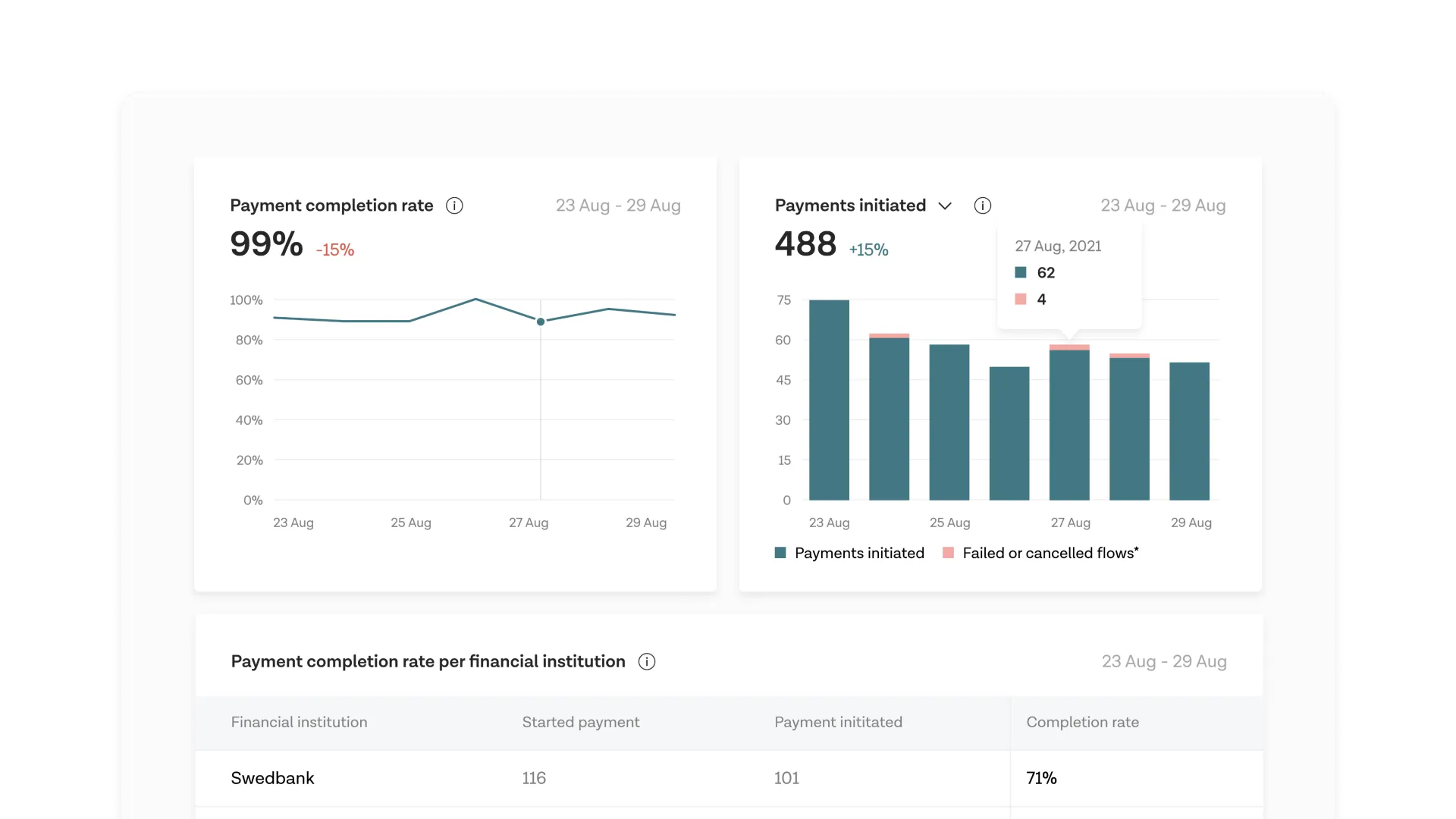Sort by Completion rate column header
Viewport: 1456px width, 819px height.
1082,723
